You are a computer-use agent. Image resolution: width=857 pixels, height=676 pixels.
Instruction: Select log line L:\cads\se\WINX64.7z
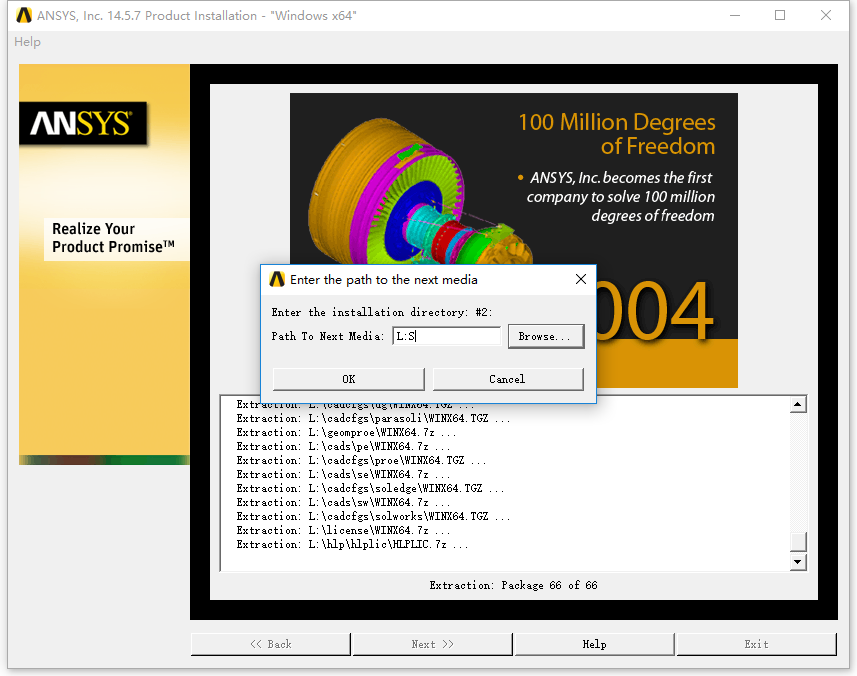coord(343,474)
